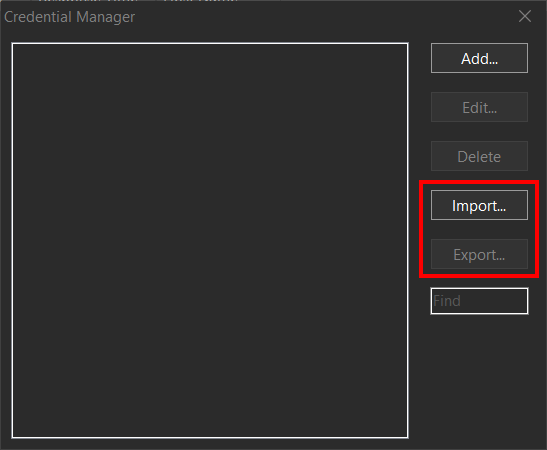This screenshot has height=450, width=547.
Task: Click inside the empty credentials list box
Action: [210, 240]
